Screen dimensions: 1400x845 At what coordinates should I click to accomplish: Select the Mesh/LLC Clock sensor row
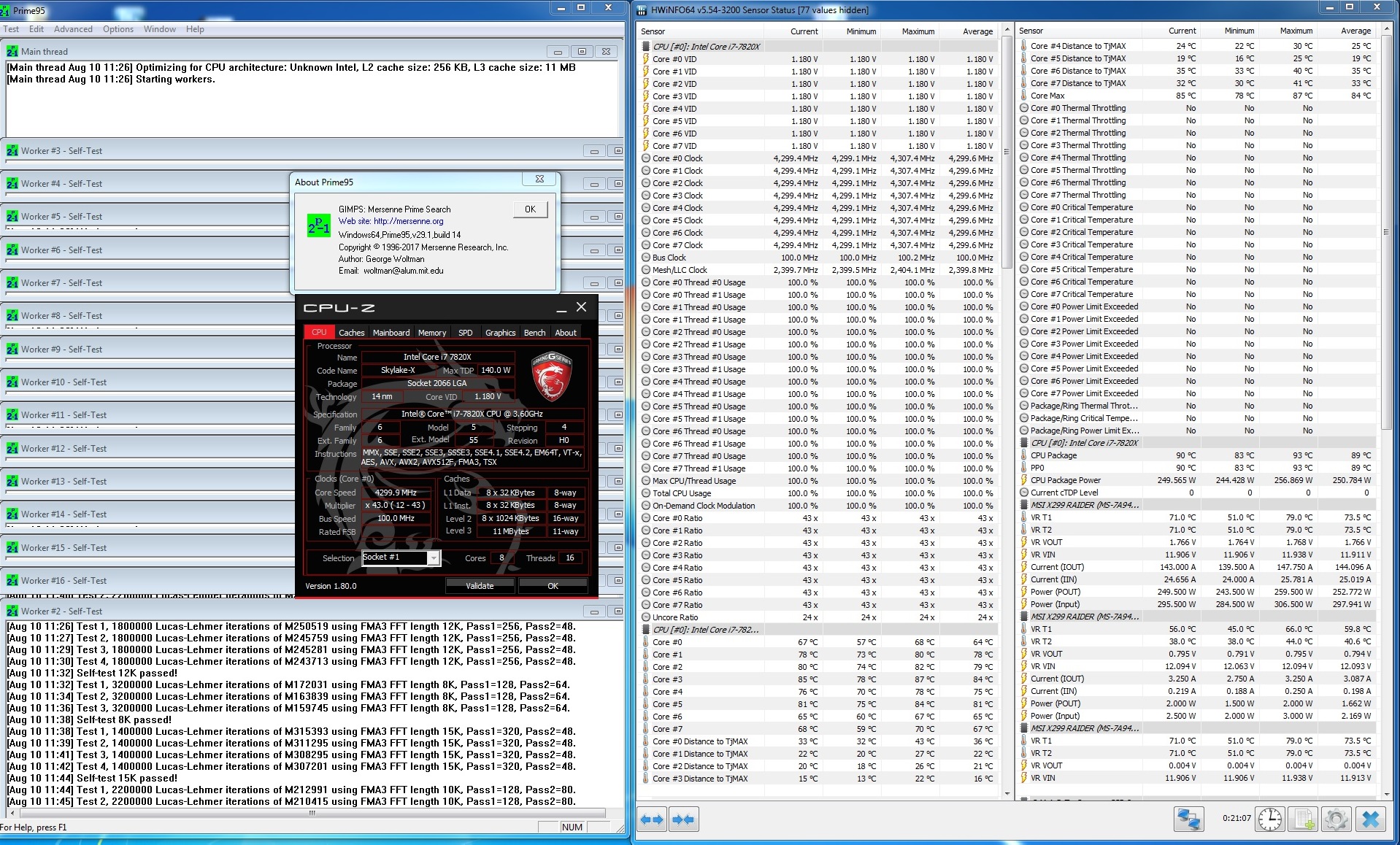(x=818, y=270)
